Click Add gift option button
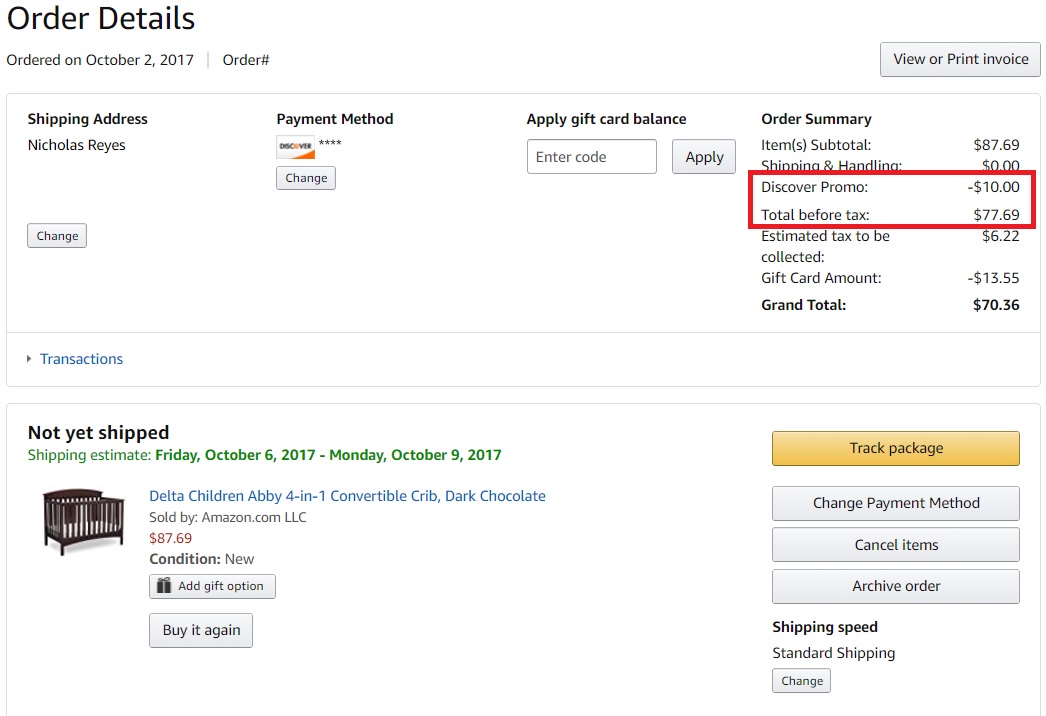1046x716 pixels. pyautogui.click(x=212, y=586)
